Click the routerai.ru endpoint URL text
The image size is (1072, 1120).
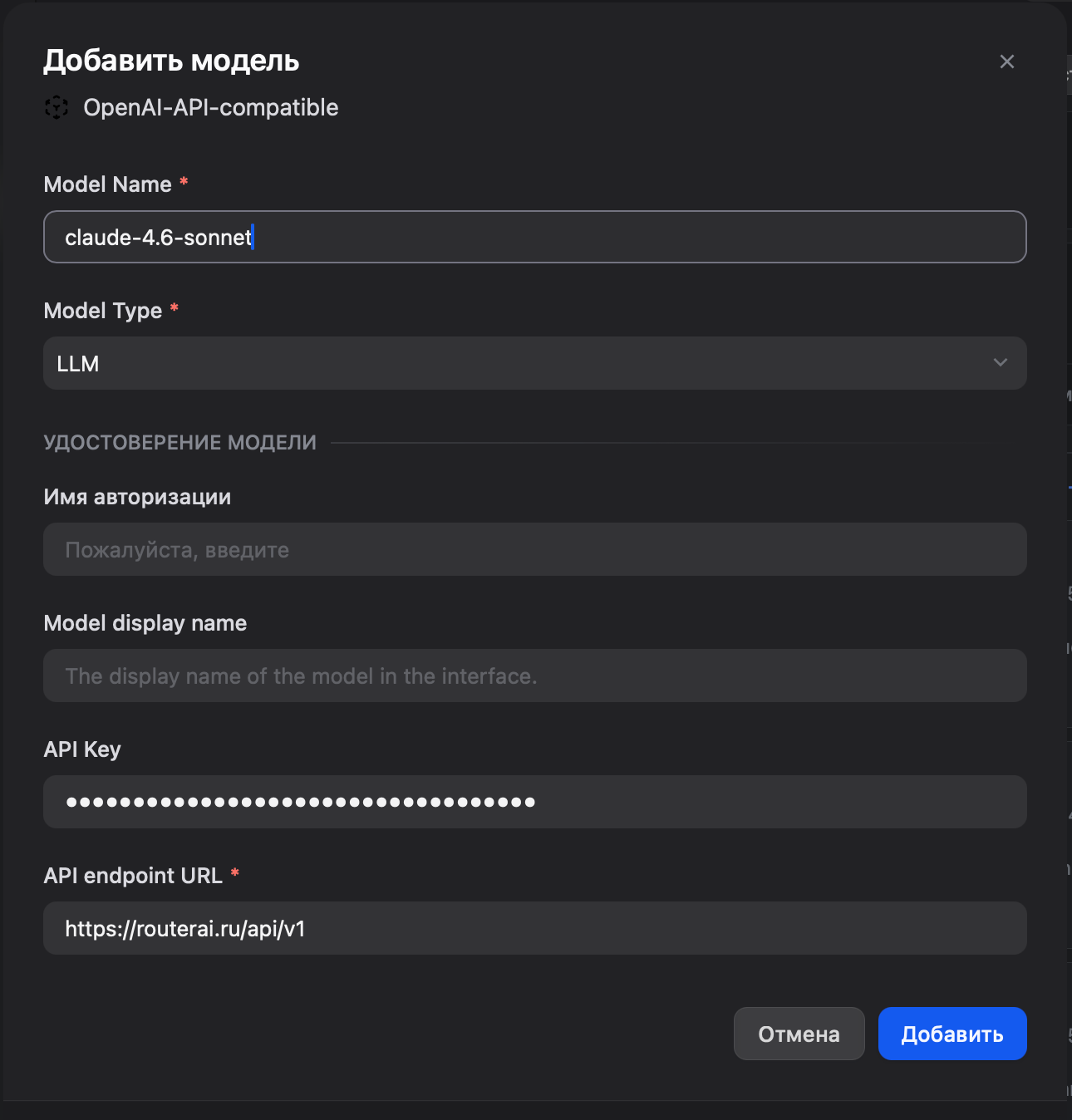(x=184, y=928)
